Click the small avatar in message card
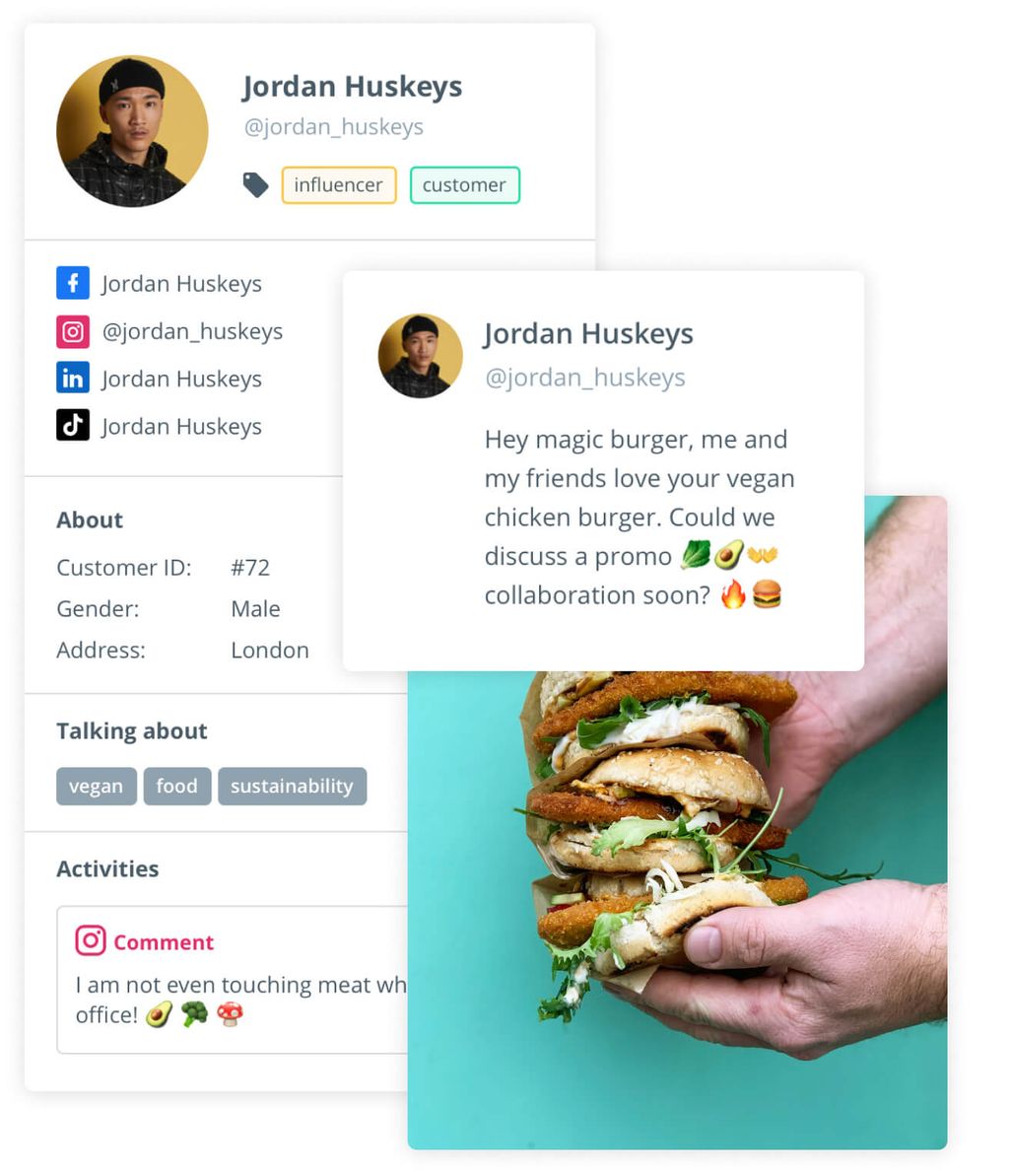This screenshot has height=1176, width=1009. click(x=421, y=356)
